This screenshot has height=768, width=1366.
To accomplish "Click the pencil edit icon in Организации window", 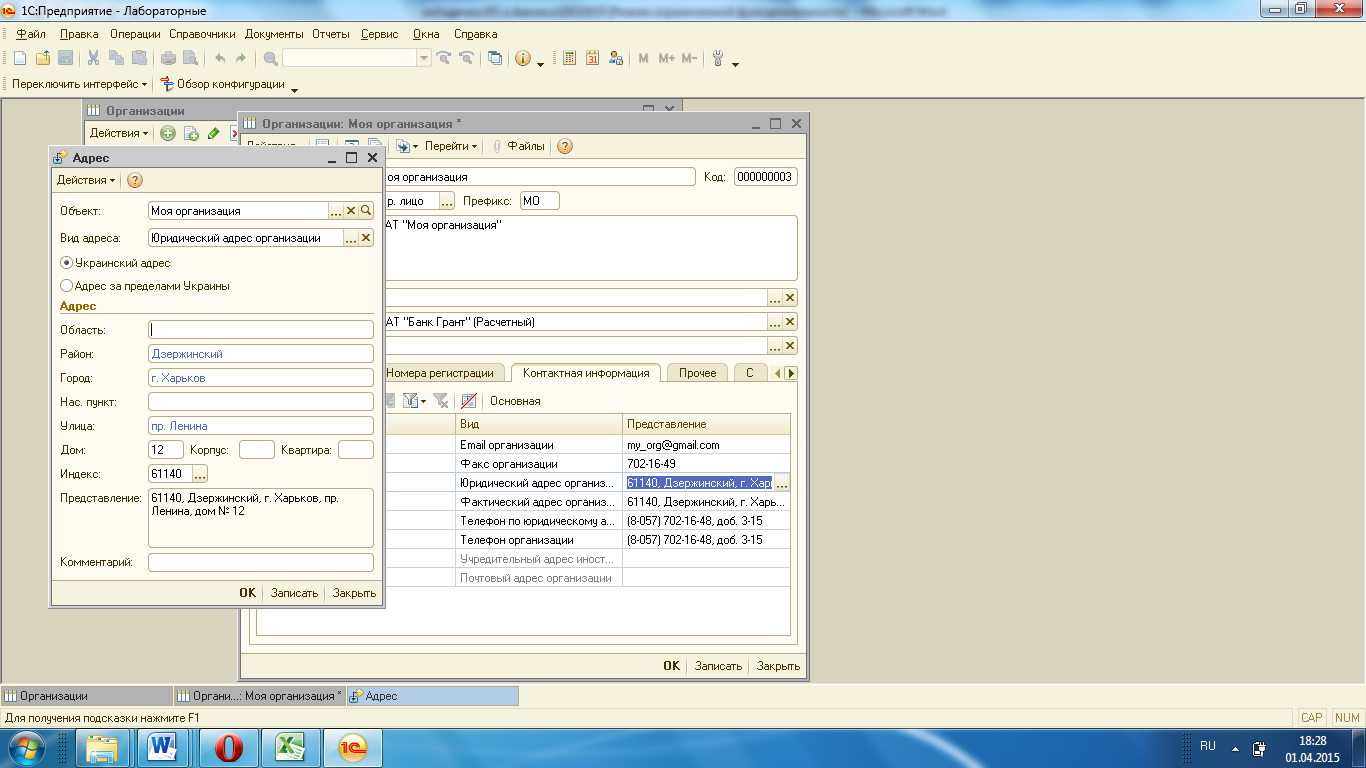I will point(214,133).
